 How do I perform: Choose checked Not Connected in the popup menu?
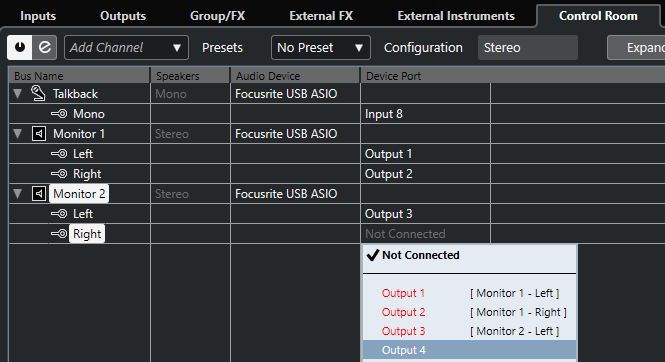469,255
